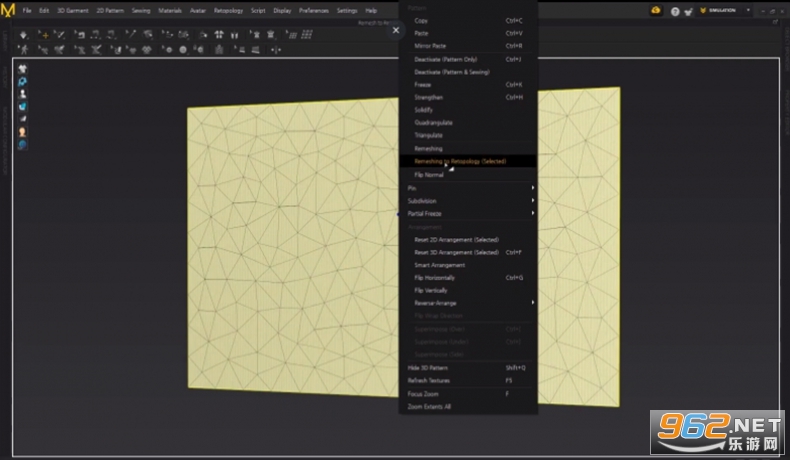Click the solid circle tool icon
The height and width of the screenshot is (460, 790).
[x=183, y=49]
